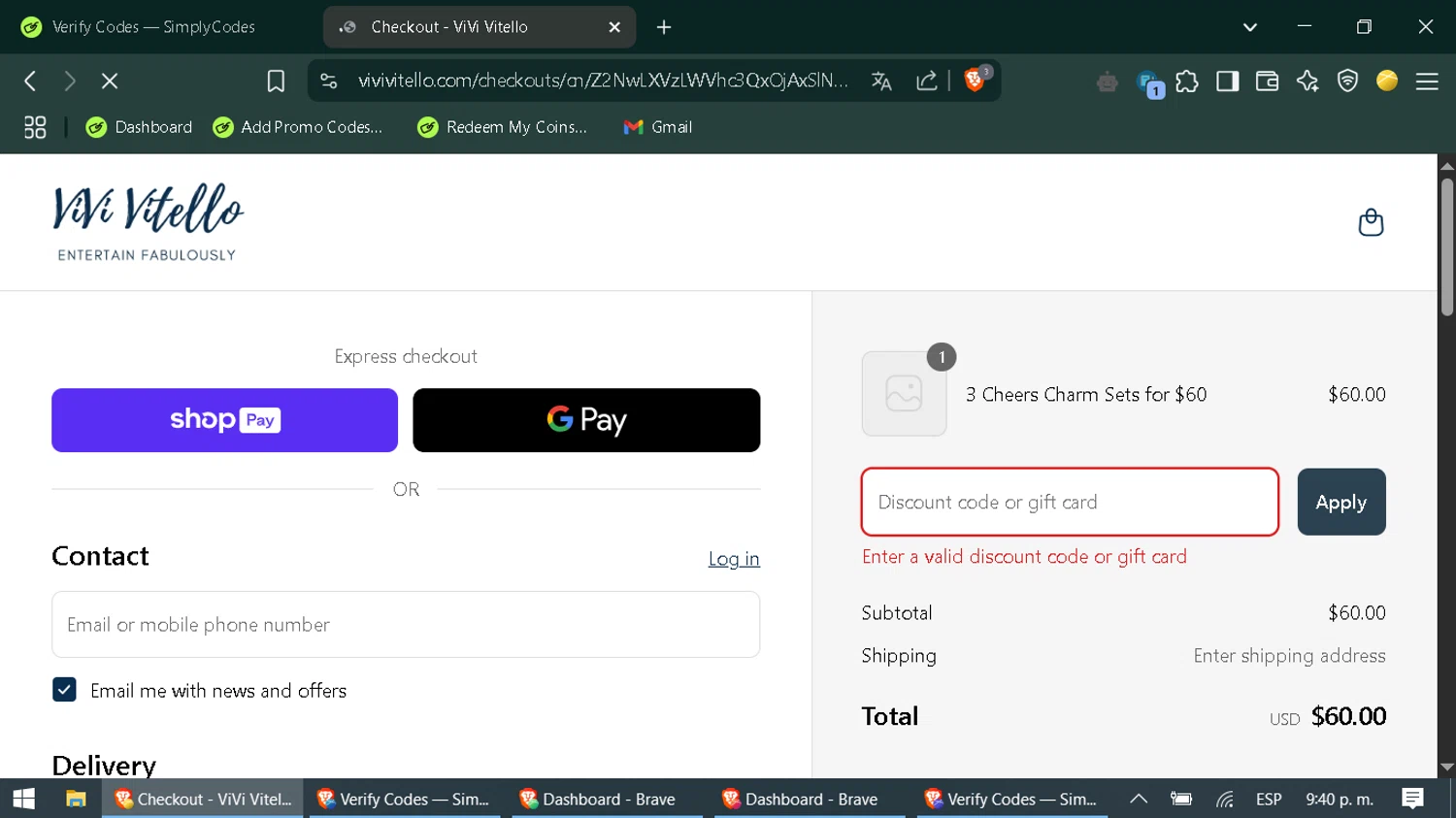Viewport: 1456px width, 818px height.
Task: Focus the Email or mobile phone number field
Action: (x=406, y=625)
